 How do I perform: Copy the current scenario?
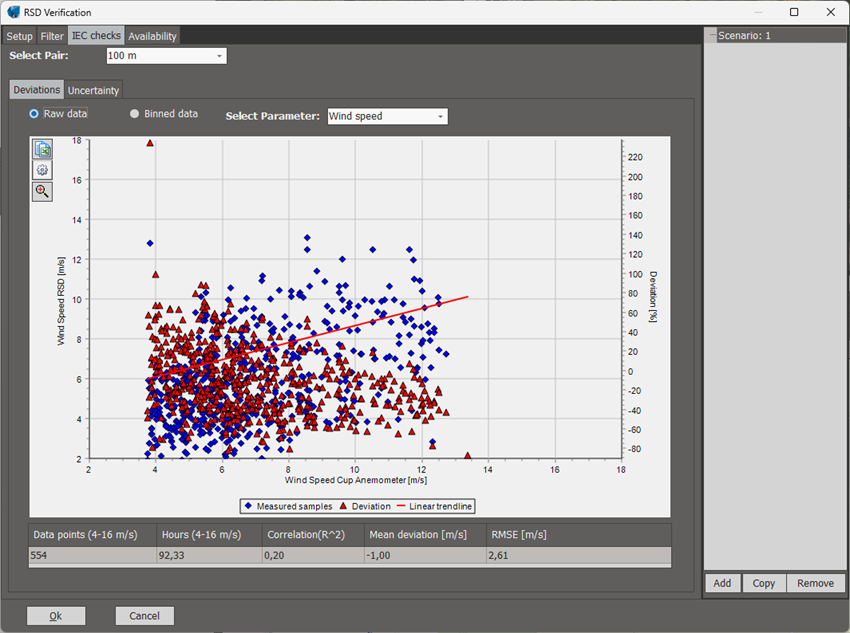[764, 582]
